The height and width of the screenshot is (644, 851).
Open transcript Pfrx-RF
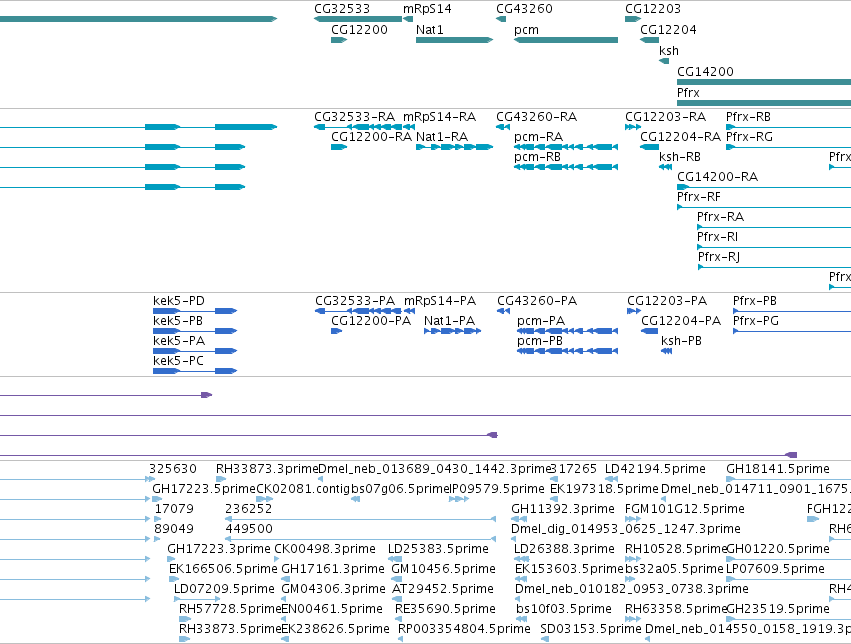point(699,197)
